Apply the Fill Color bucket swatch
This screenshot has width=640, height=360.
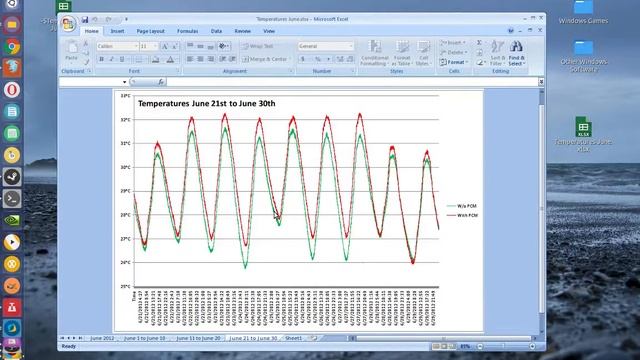155,60
